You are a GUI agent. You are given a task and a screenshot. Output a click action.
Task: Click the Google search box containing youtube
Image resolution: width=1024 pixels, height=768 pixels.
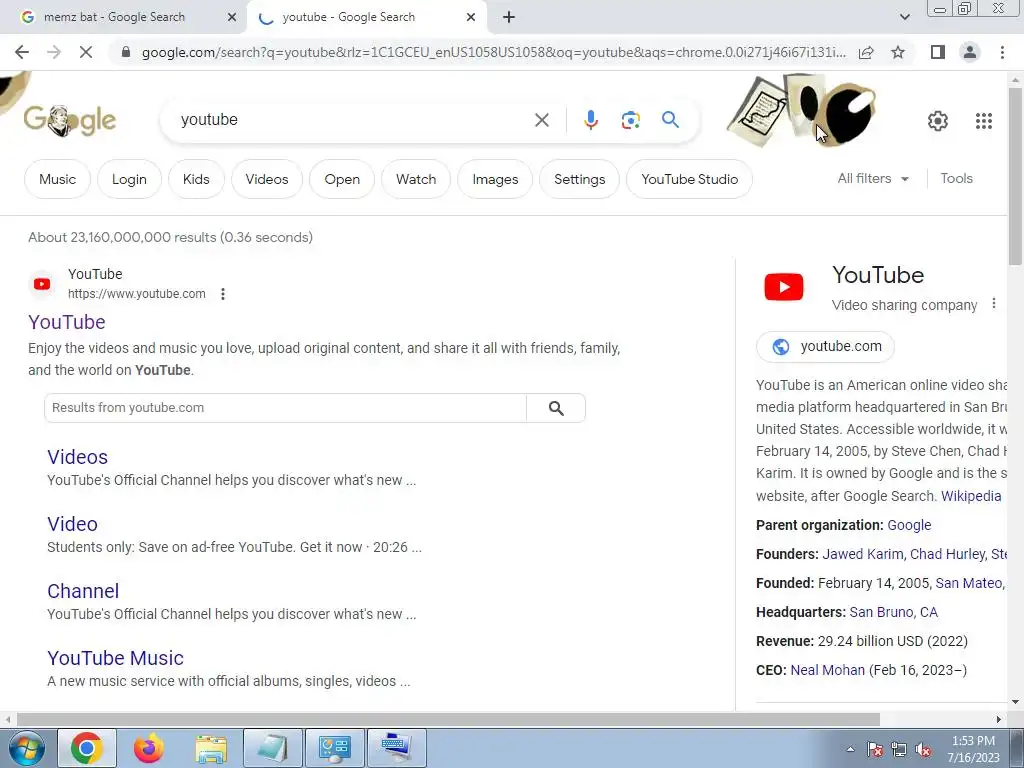pyautogui.click(x=353, y=120)
